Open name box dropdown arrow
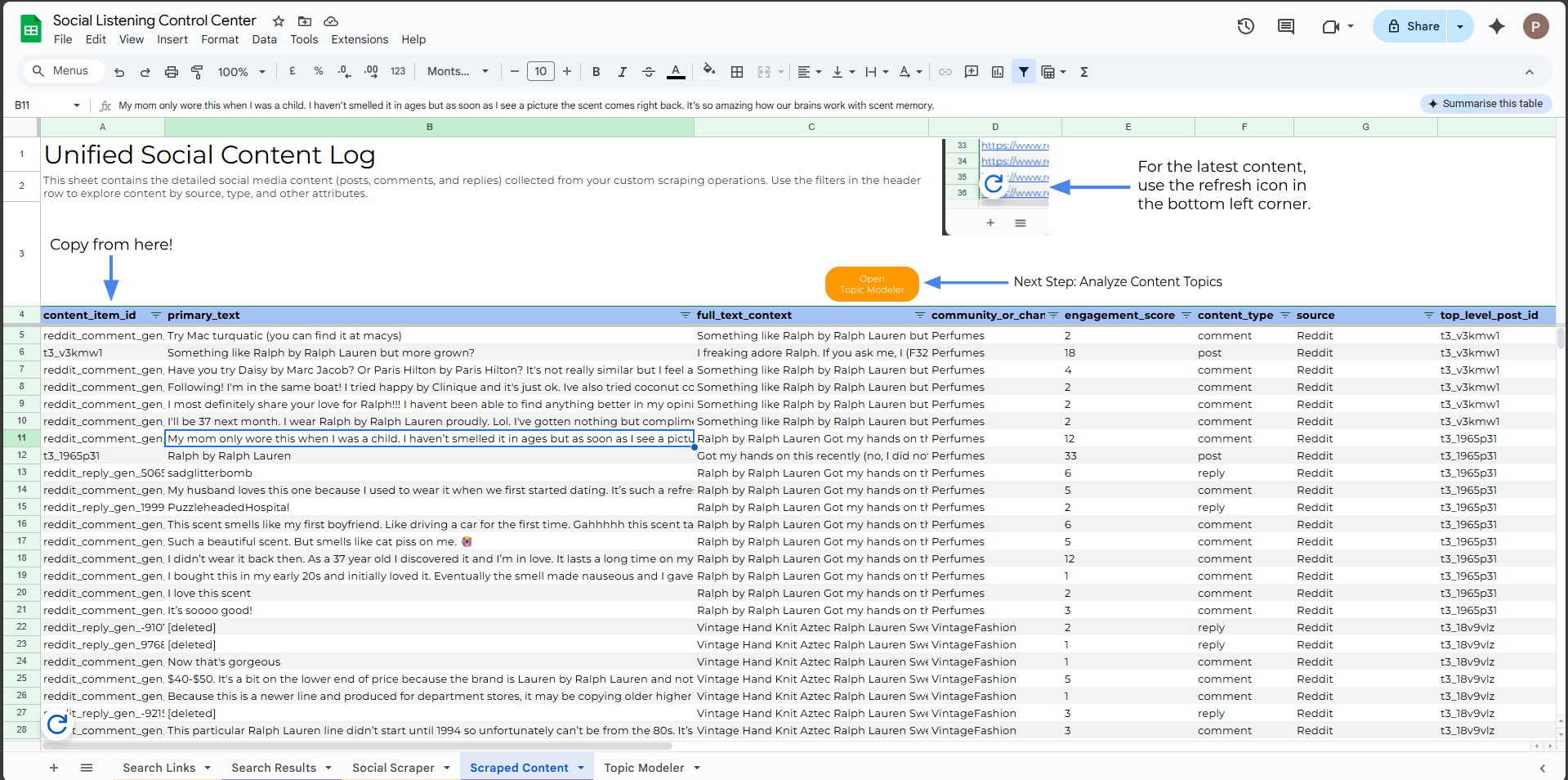1568x780 pixels. pos(77,105)
